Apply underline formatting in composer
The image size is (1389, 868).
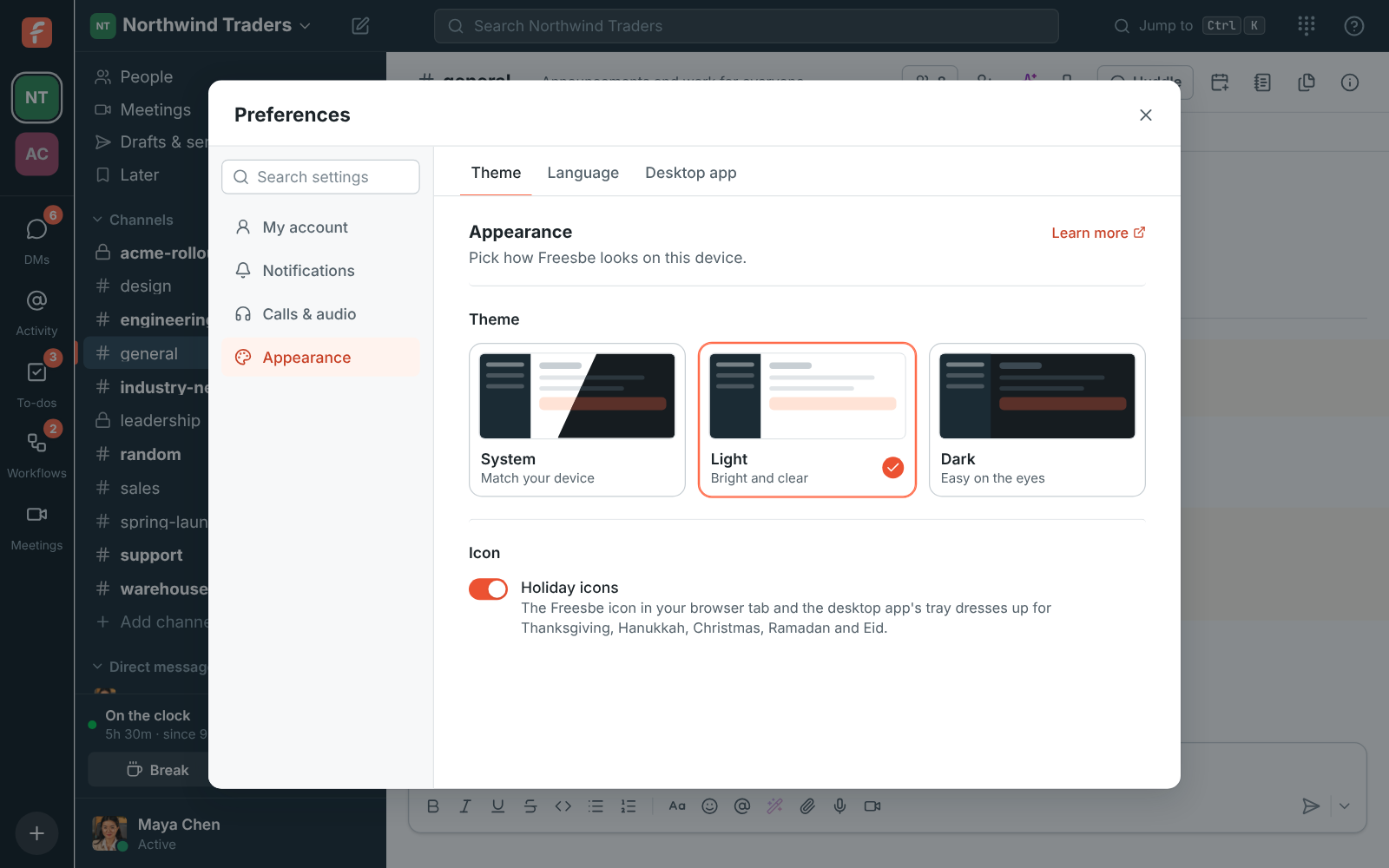click(x=498, y=806)
